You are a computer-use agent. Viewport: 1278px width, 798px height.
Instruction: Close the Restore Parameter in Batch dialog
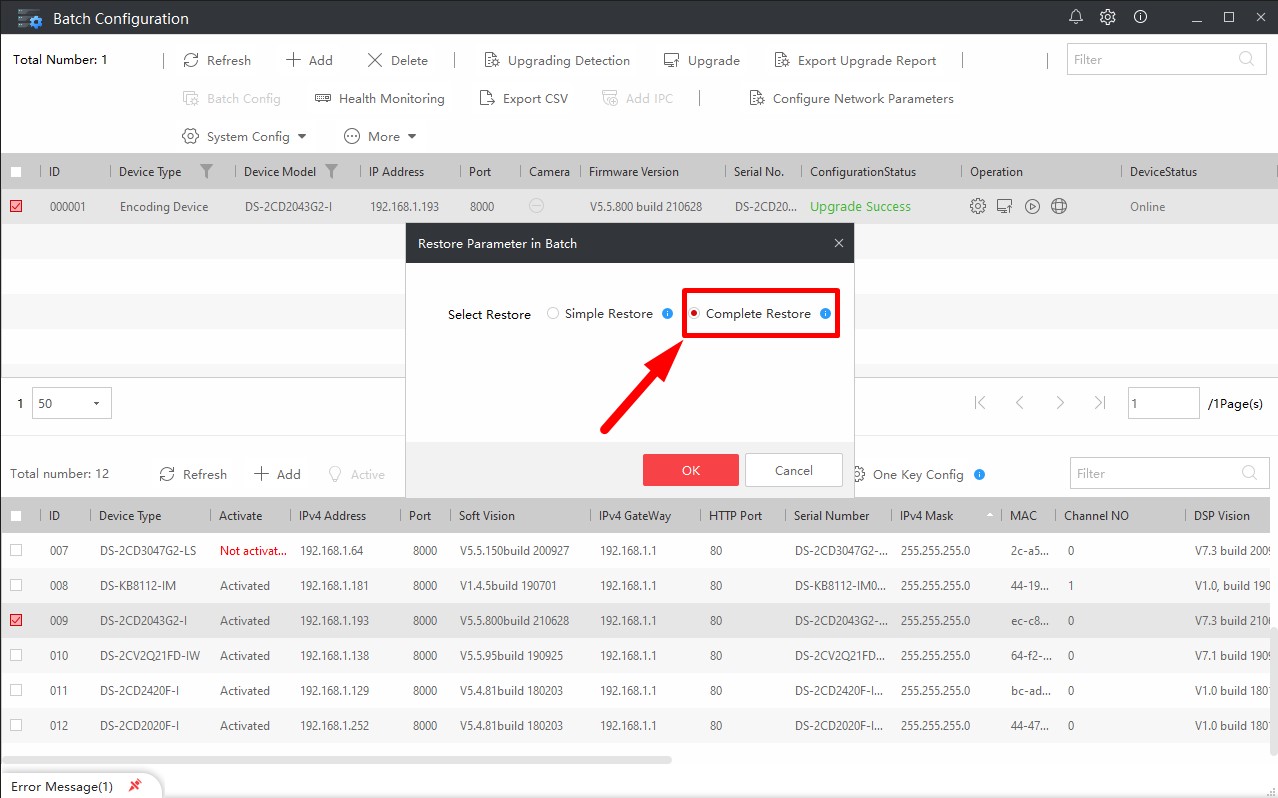click(x=839, y=243)
